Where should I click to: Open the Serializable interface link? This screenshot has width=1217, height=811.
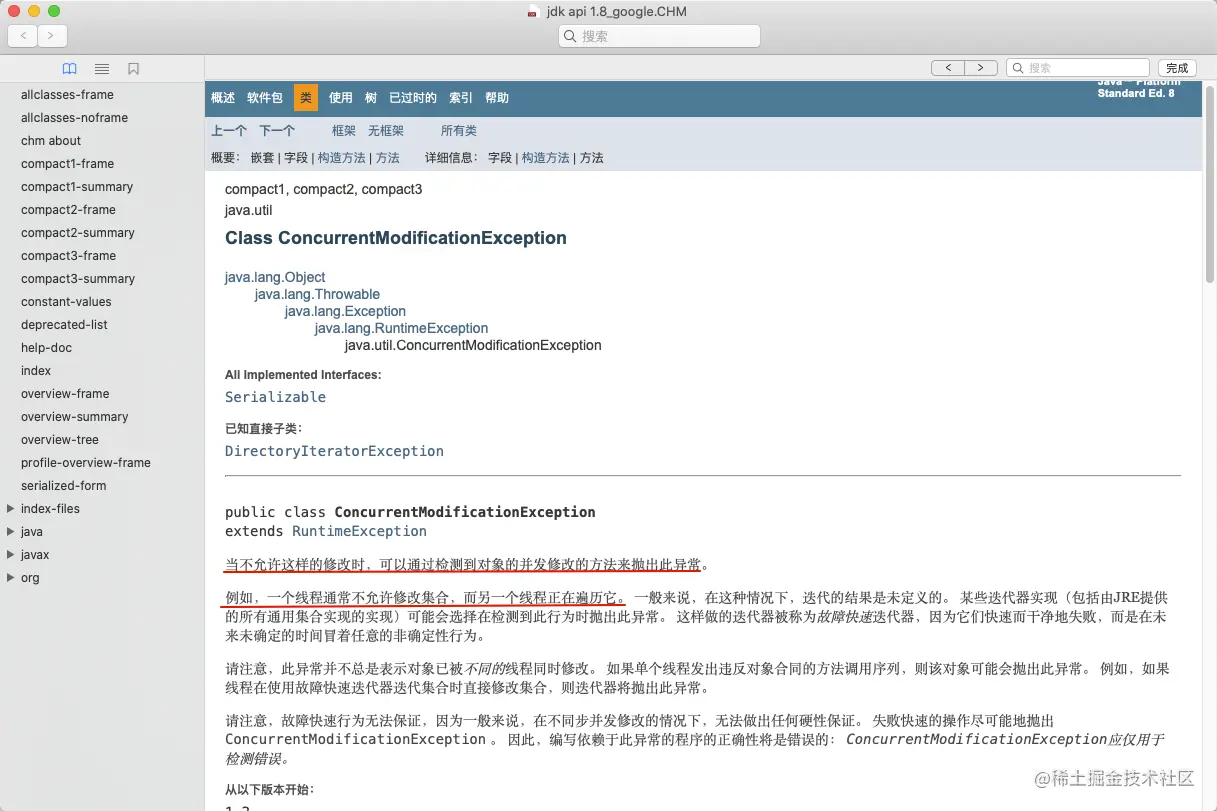point(275,397)
